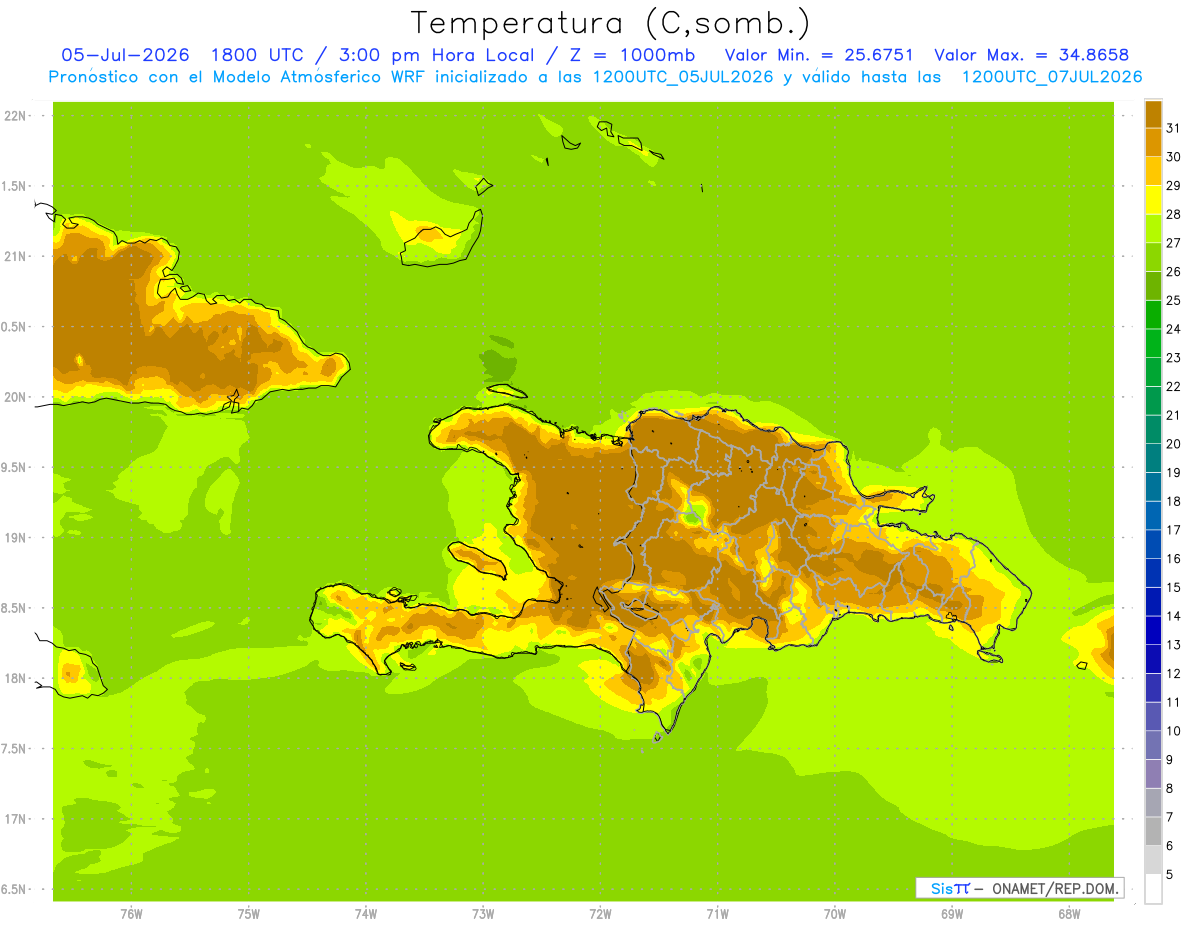Click the legend value "22"
Screen dimensions: 1200x927
click(1173, 386)
